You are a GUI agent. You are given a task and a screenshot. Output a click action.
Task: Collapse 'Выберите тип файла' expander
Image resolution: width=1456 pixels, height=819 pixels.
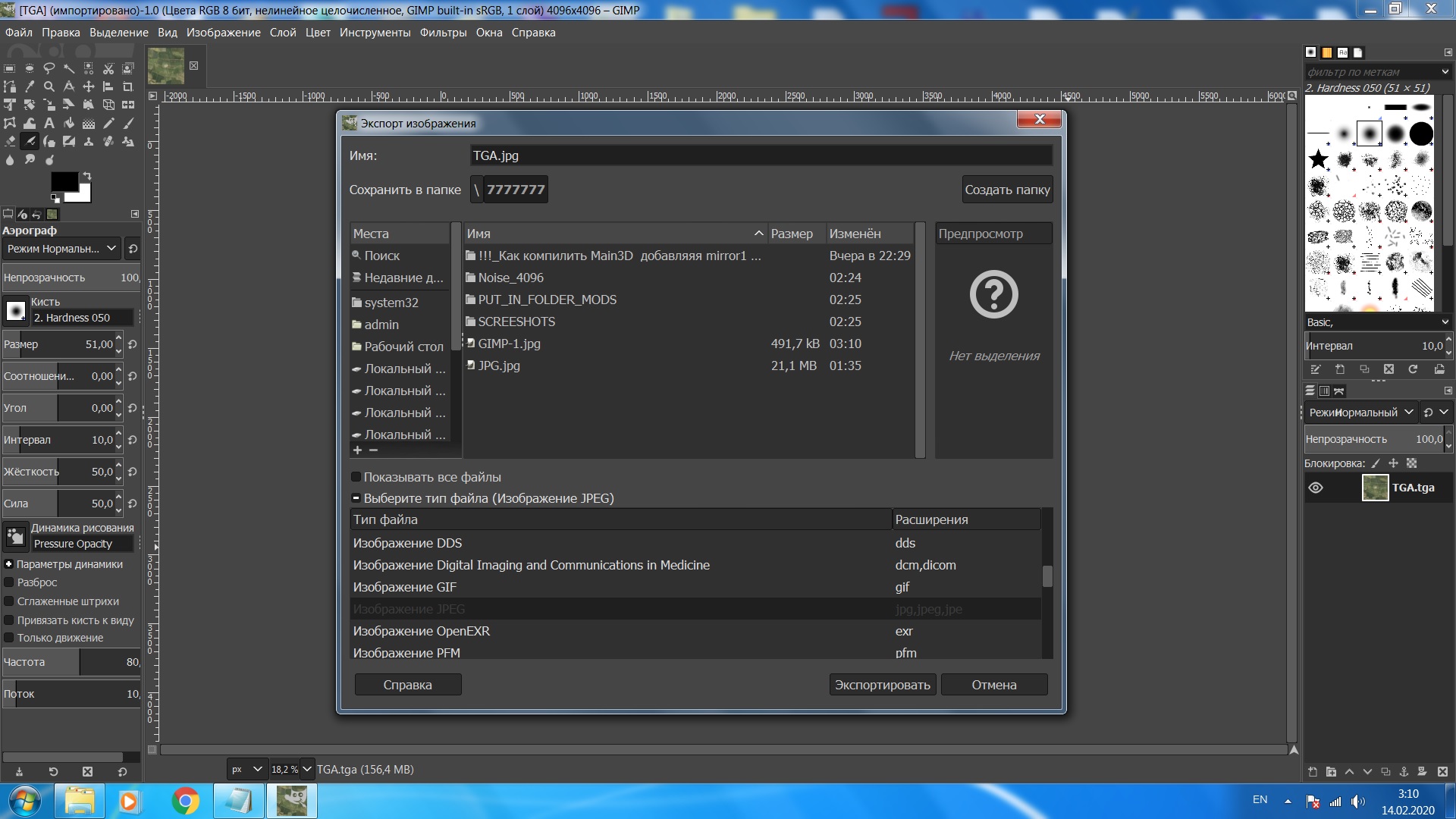tap(356, 498)
